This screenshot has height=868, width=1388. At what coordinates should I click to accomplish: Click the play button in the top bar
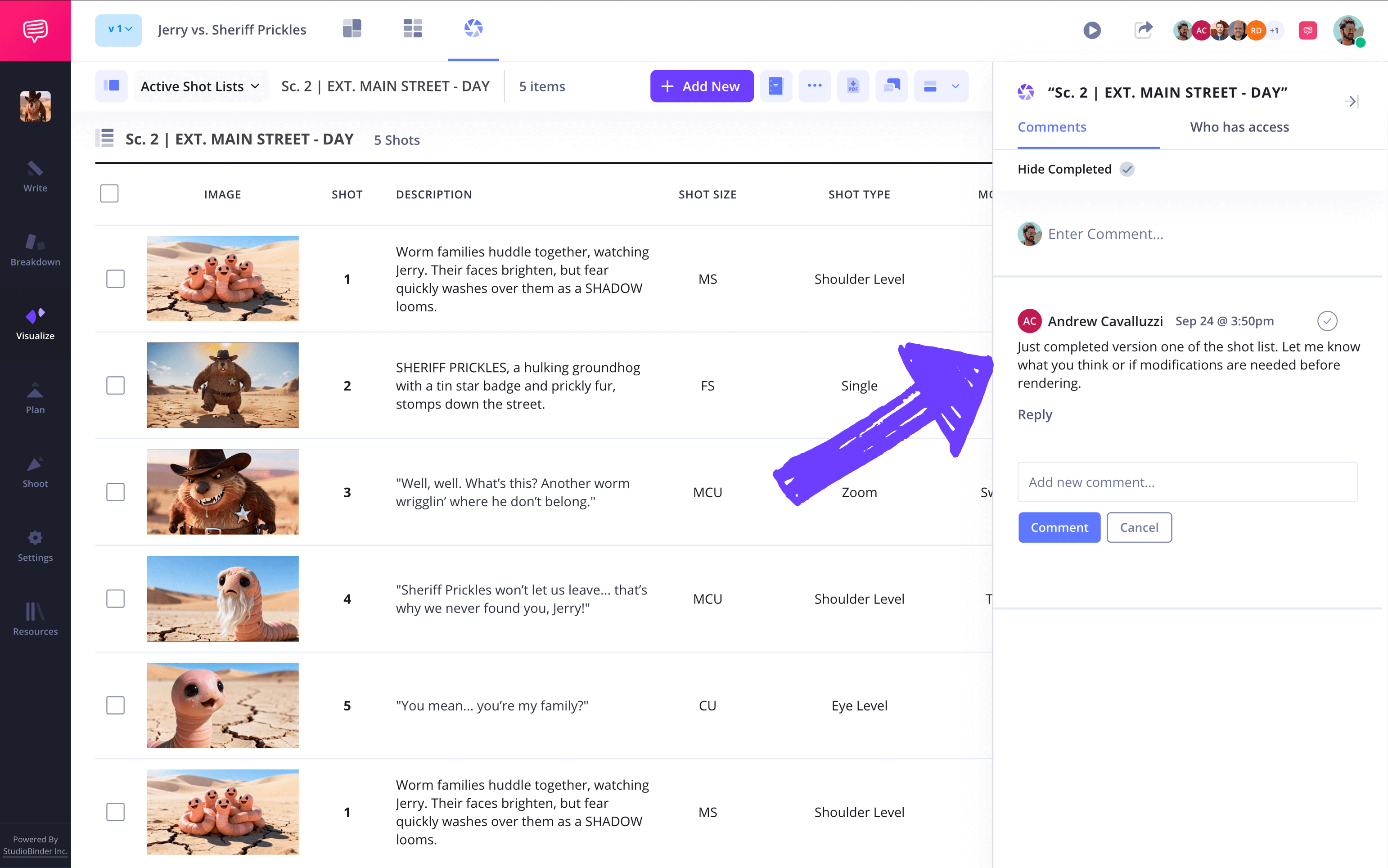pos(1092,30)
